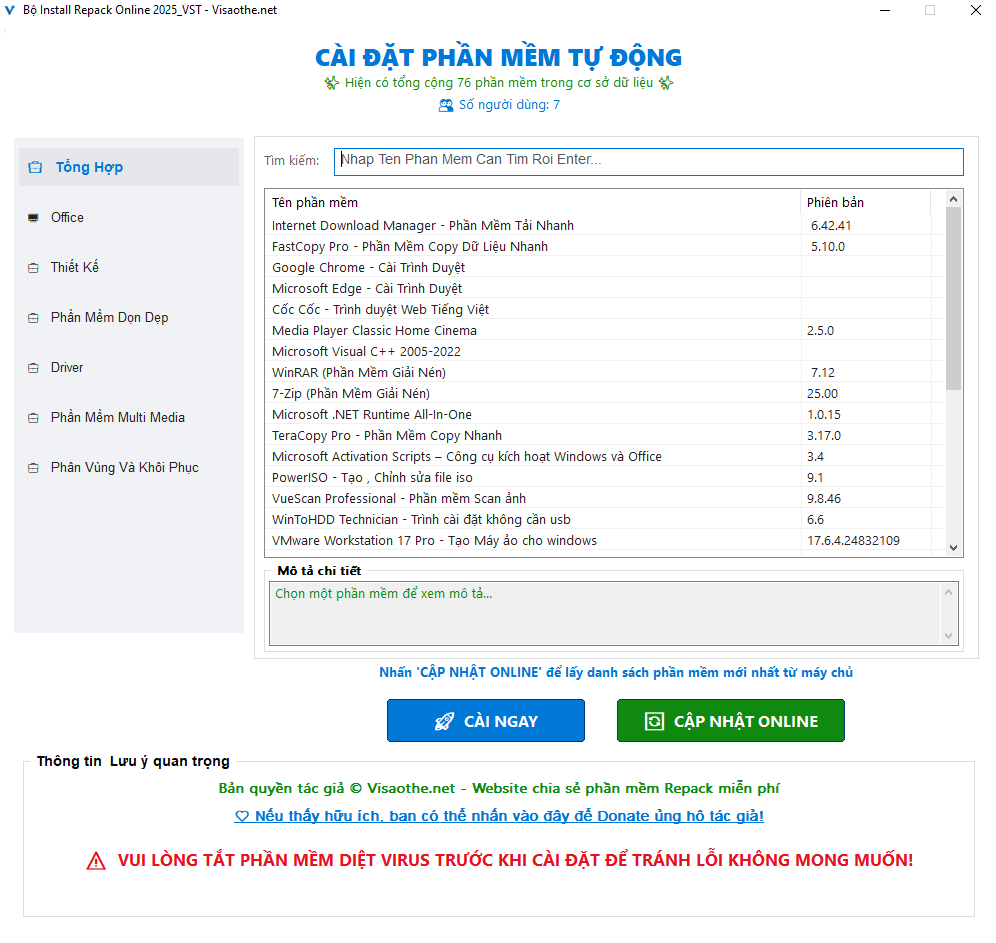The height and width of the screenshot is (943, 996).
Task: Select 7-Zip (Phần Mềm Giải Nén) row
Action: point(605,393)
